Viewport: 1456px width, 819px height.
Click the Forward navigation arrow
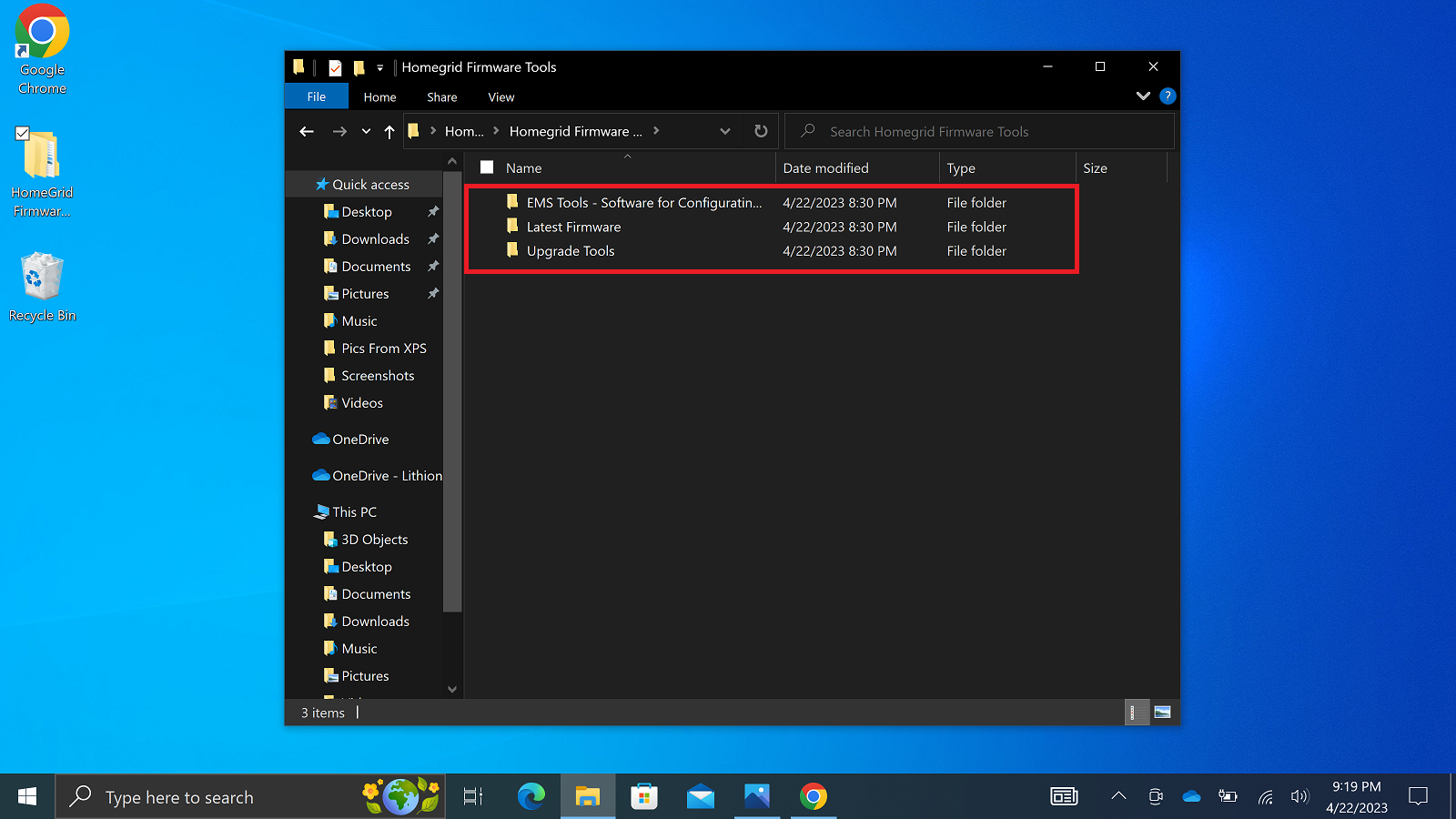click(x=339, y=131)
